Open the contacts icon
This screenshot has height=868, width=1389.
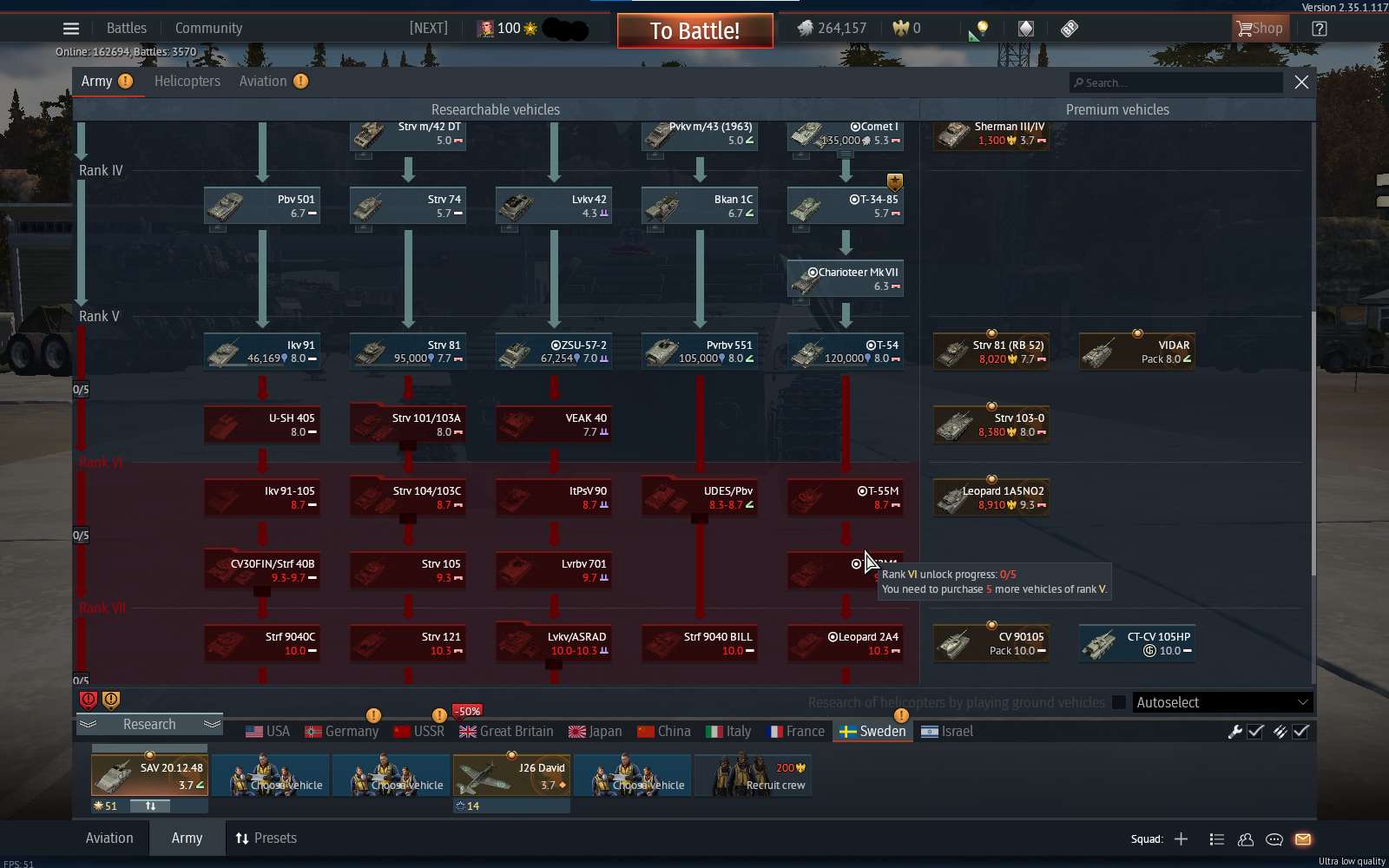click(x=1246, y=839)
